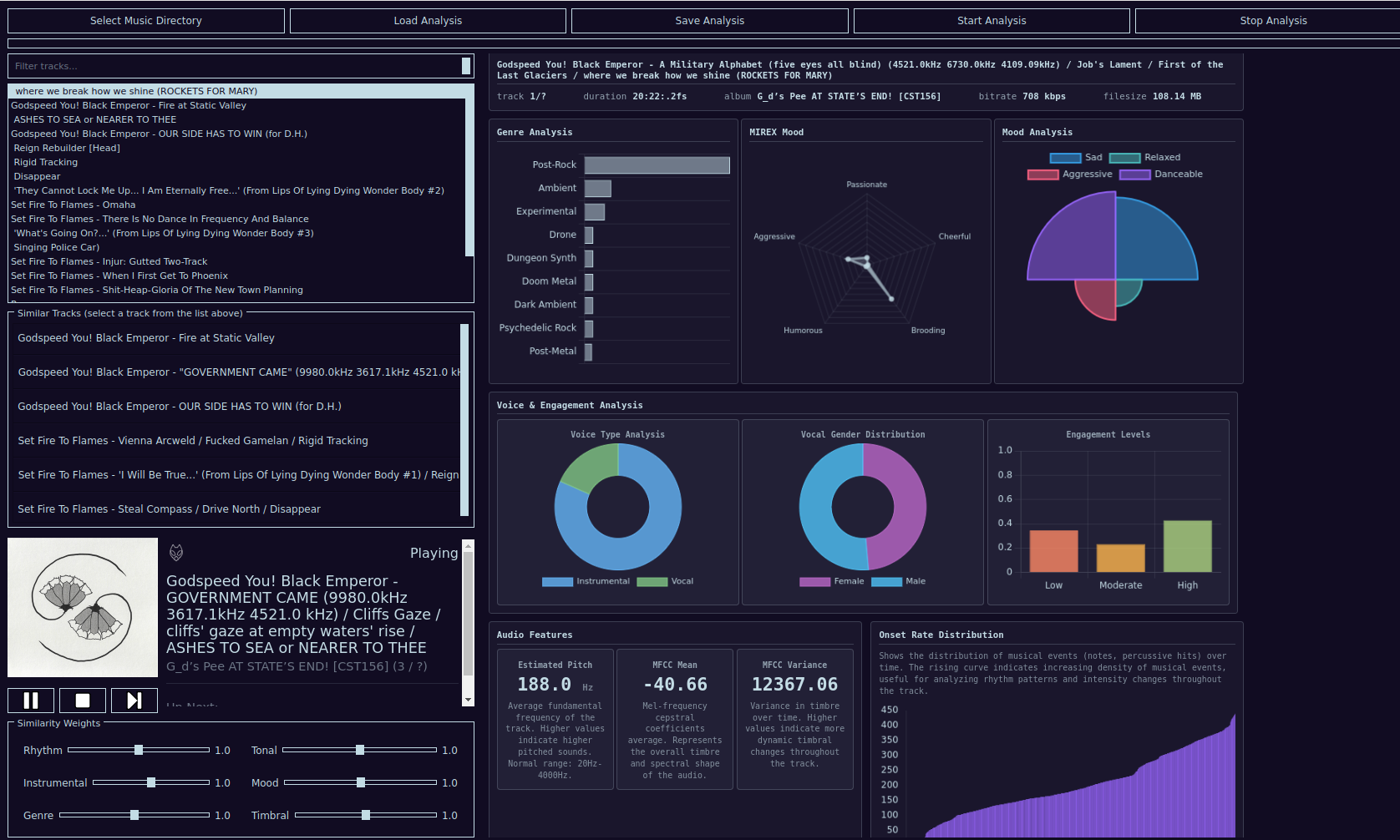Select 'When I First Get To Phoenix' track
1400x840 pixels.
[x=236, y=276]
